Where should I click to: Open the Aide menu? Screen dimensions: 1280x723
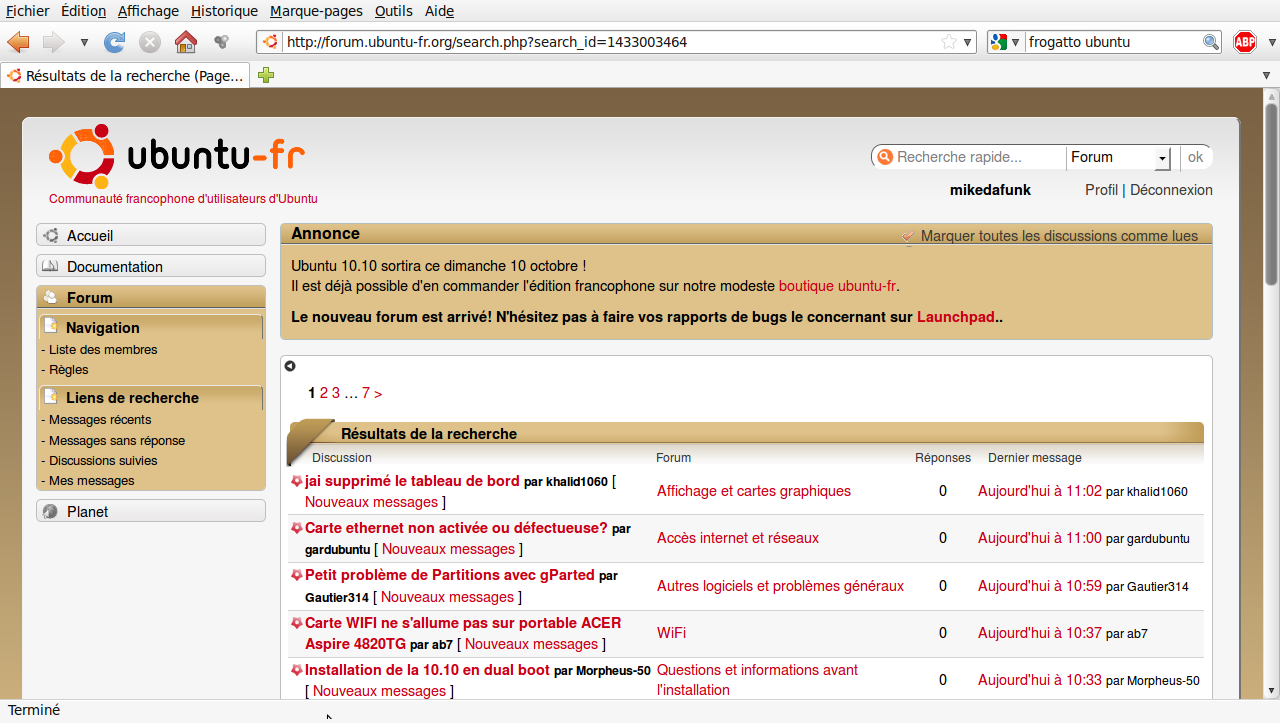coord(438,11)
